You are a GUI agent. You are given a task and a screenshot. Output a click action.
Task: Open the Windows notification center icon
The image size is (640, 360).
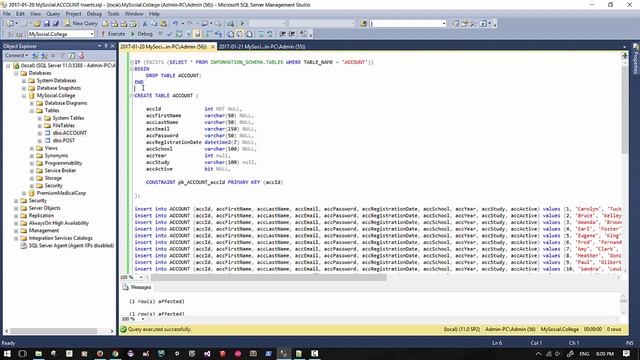[627, 353]
